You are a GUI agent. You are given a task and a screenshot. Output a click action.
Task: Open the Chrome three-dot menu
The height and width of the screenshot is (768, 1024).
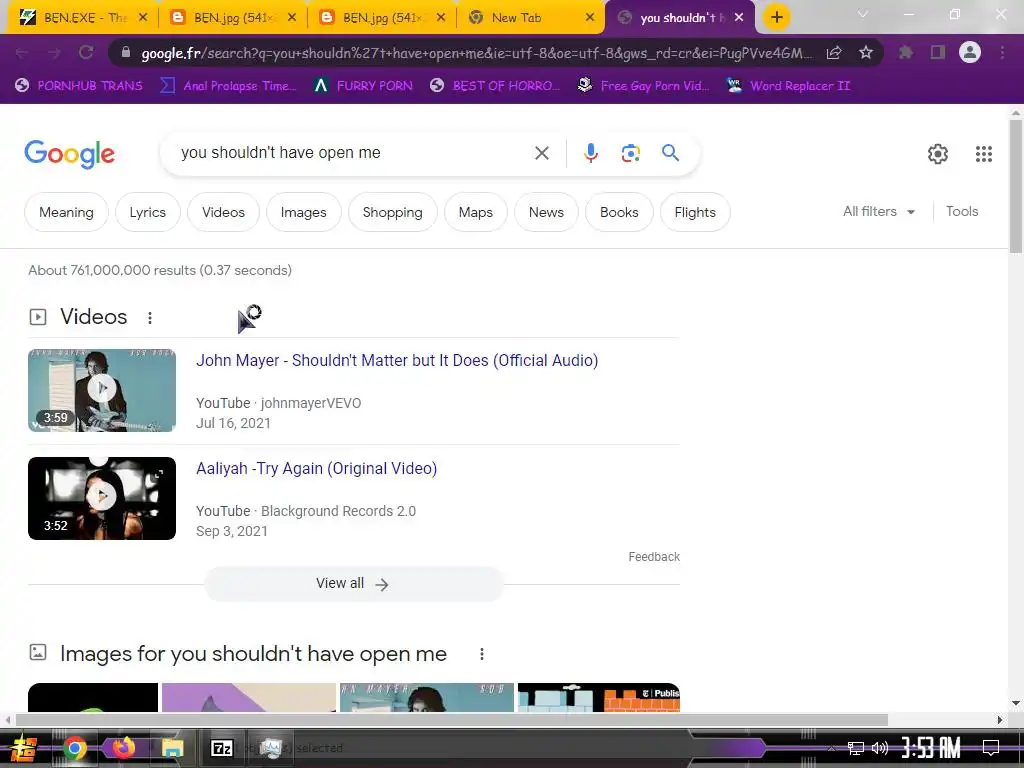click(x=1002, y=53)
